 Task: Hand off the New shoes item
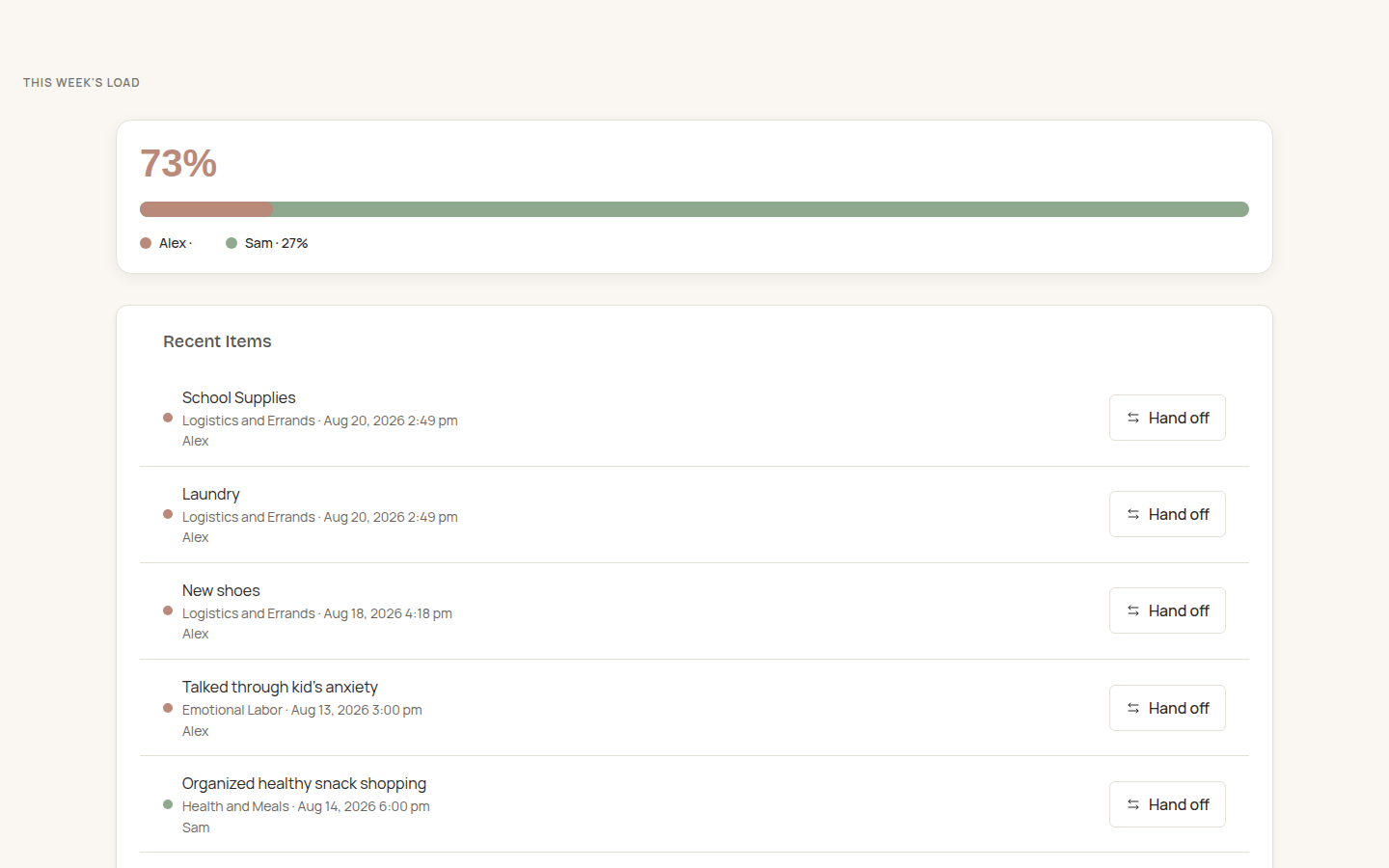pos(1167,610)
